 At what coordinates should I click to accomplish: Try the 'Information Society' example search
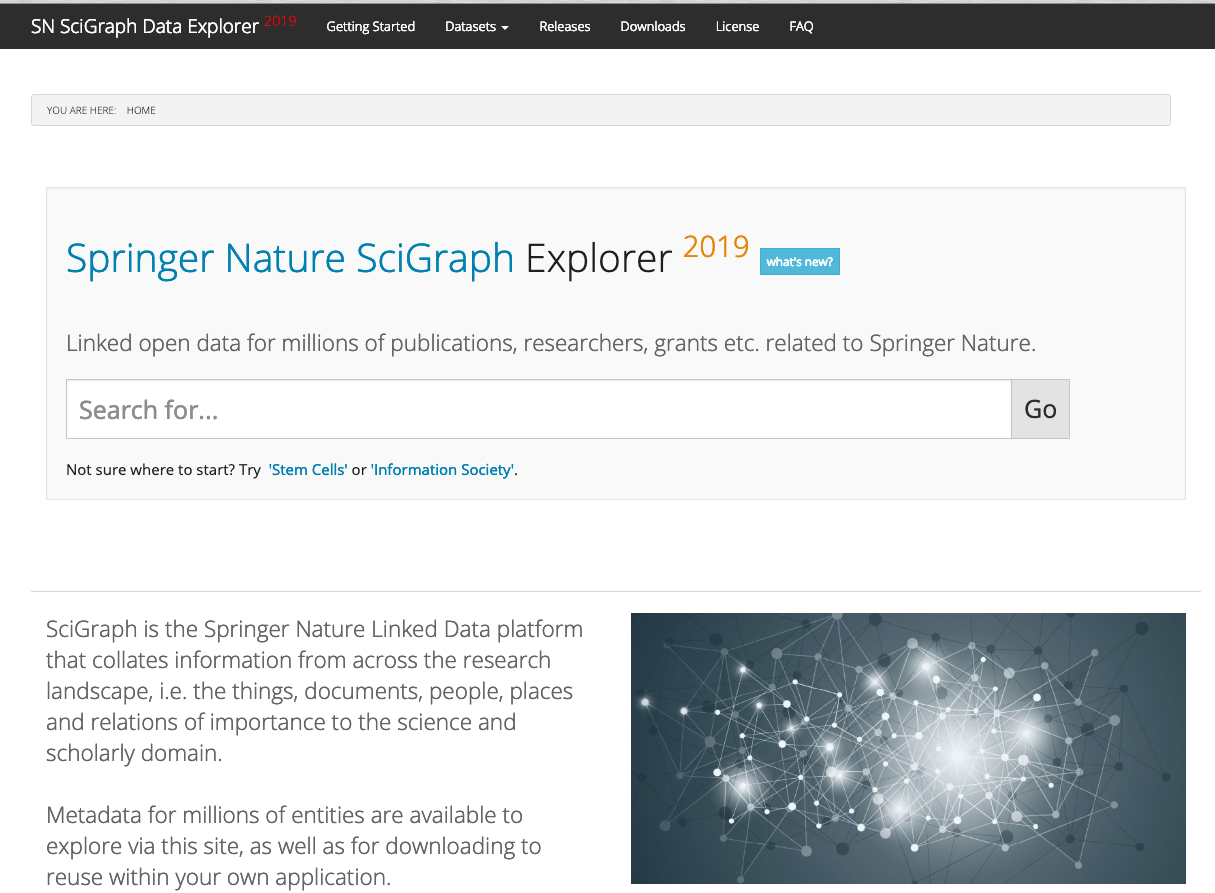(x=443, y=470)
